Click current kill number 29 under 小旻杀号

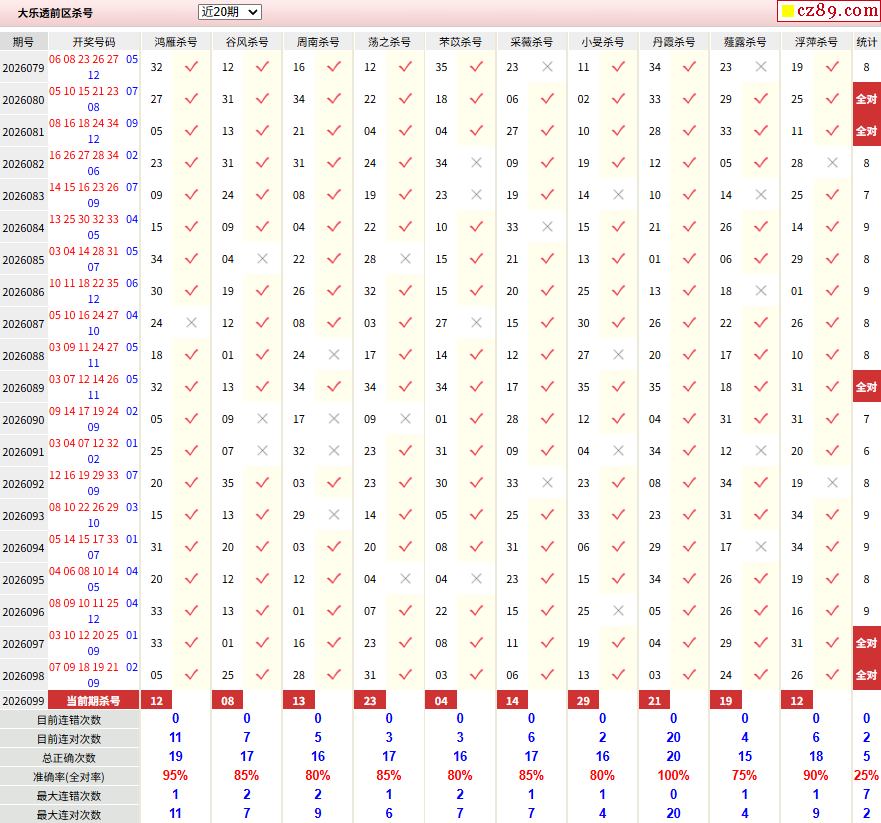point(584,701)
